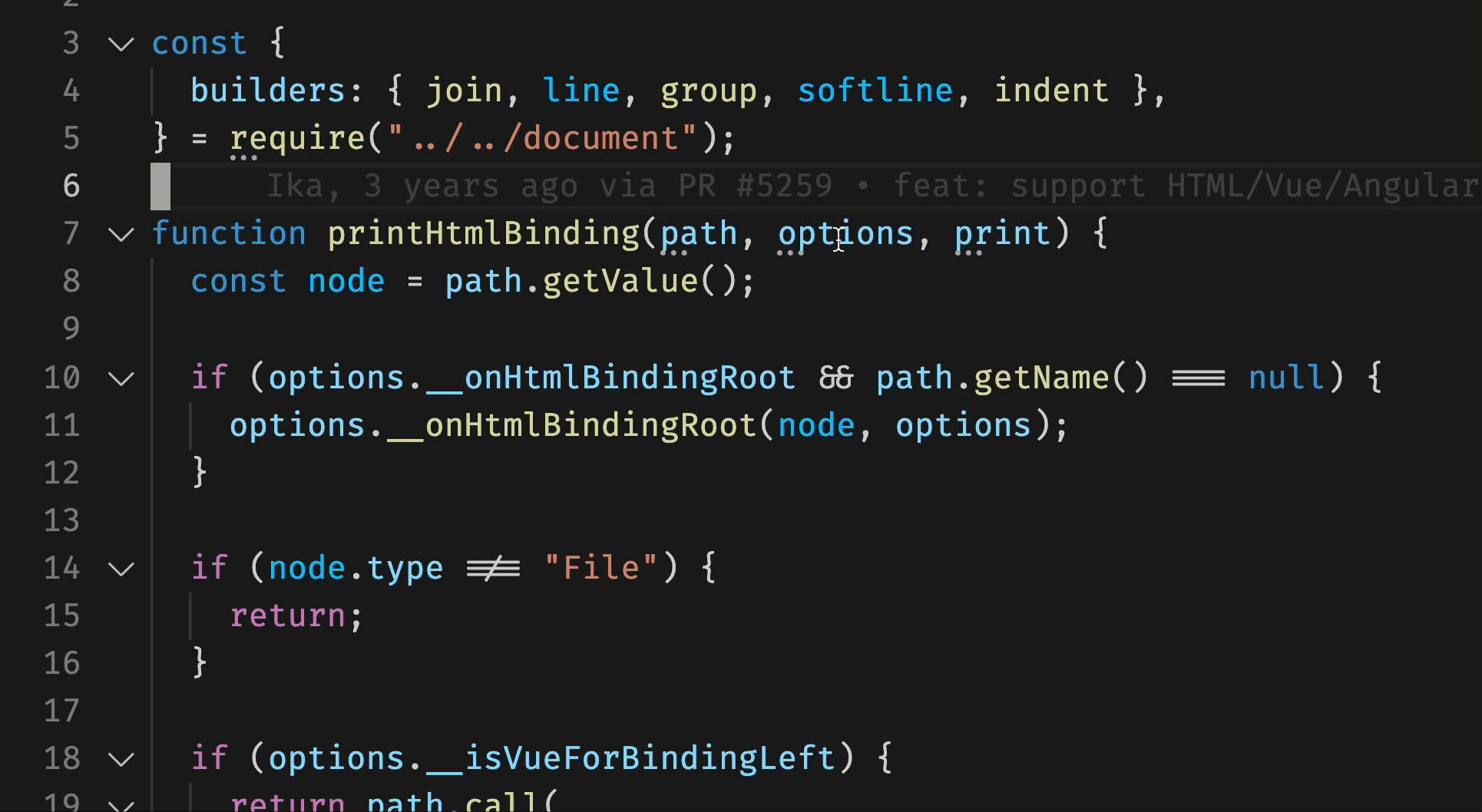
Task: Click the require call on line 5
Action: pyautogui.click(x=297, y=139)
